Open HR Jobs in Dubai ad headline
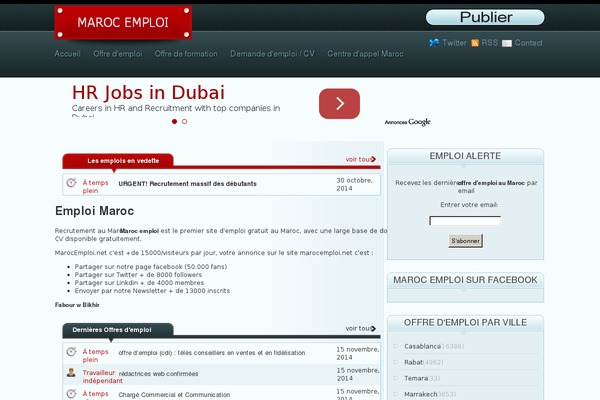The image size is (600, 400). click(148, 93)
